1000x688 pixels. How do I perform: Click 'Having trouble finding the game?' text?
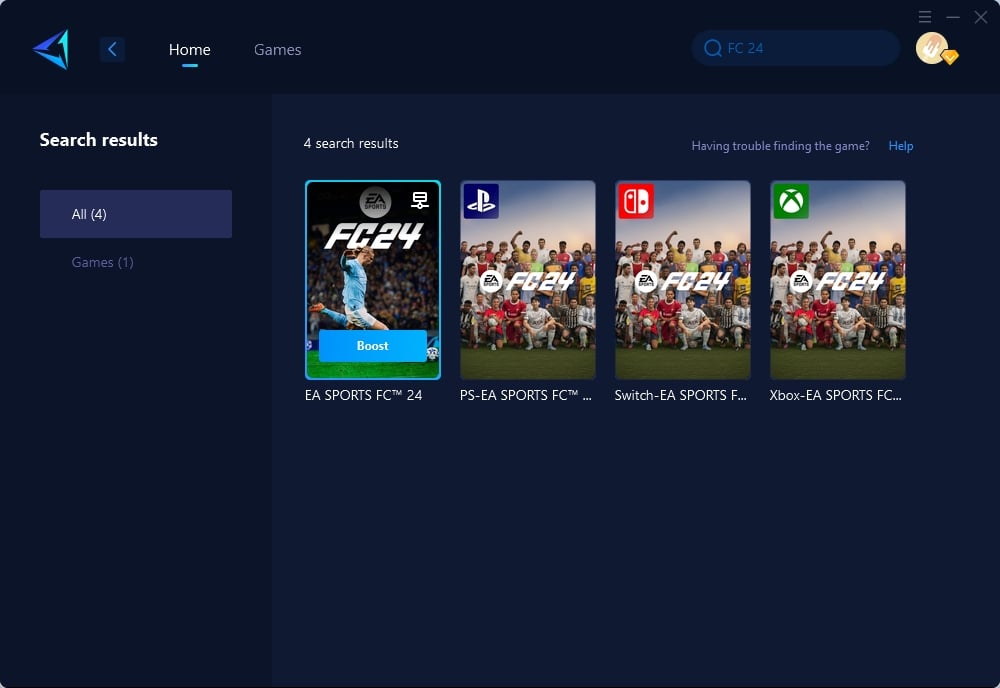click(781, 146)
